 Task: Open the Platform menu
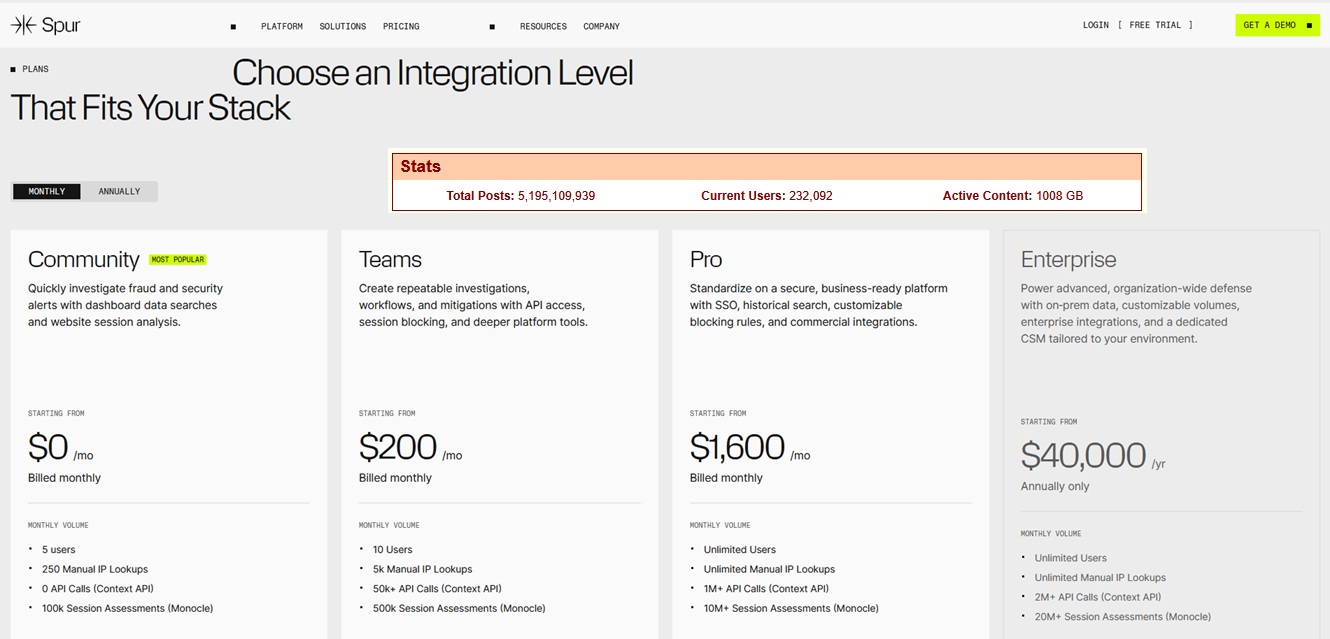click(x=282, y=26)
